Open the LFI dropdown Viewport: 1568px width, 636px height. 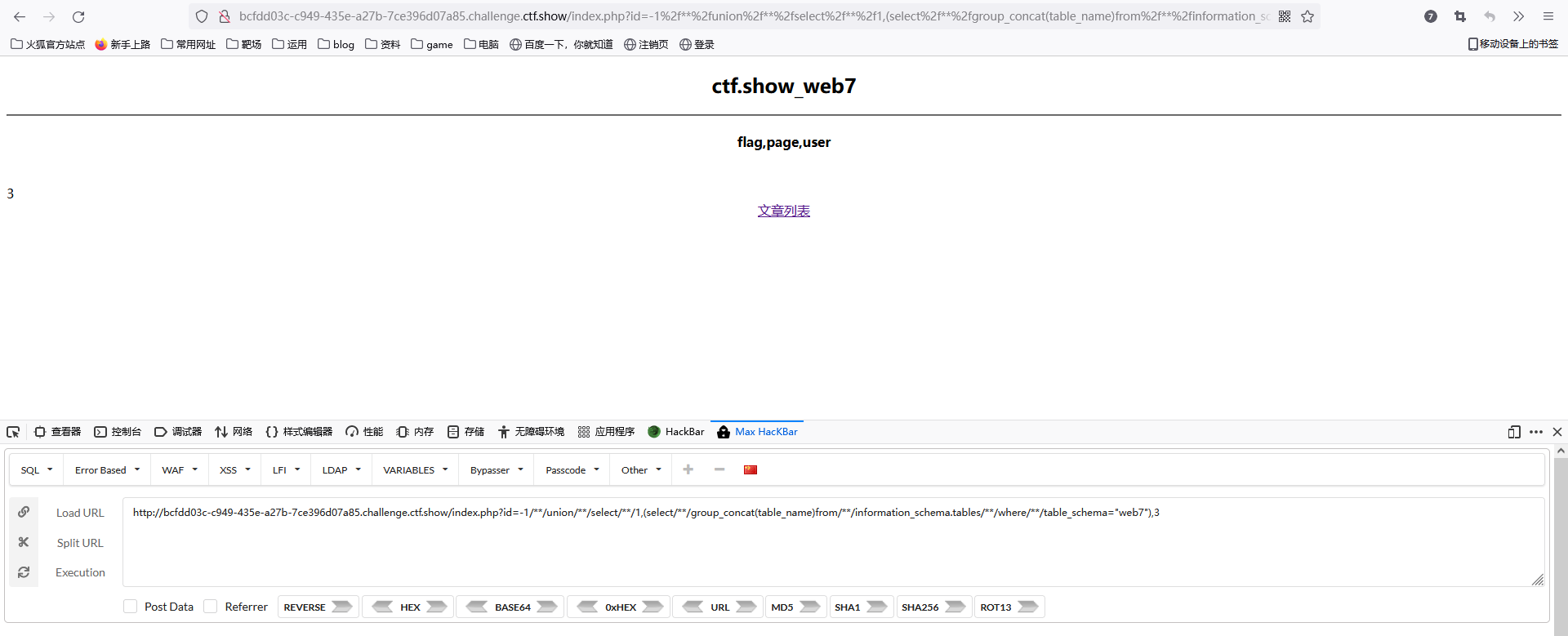tap(287, 469)
